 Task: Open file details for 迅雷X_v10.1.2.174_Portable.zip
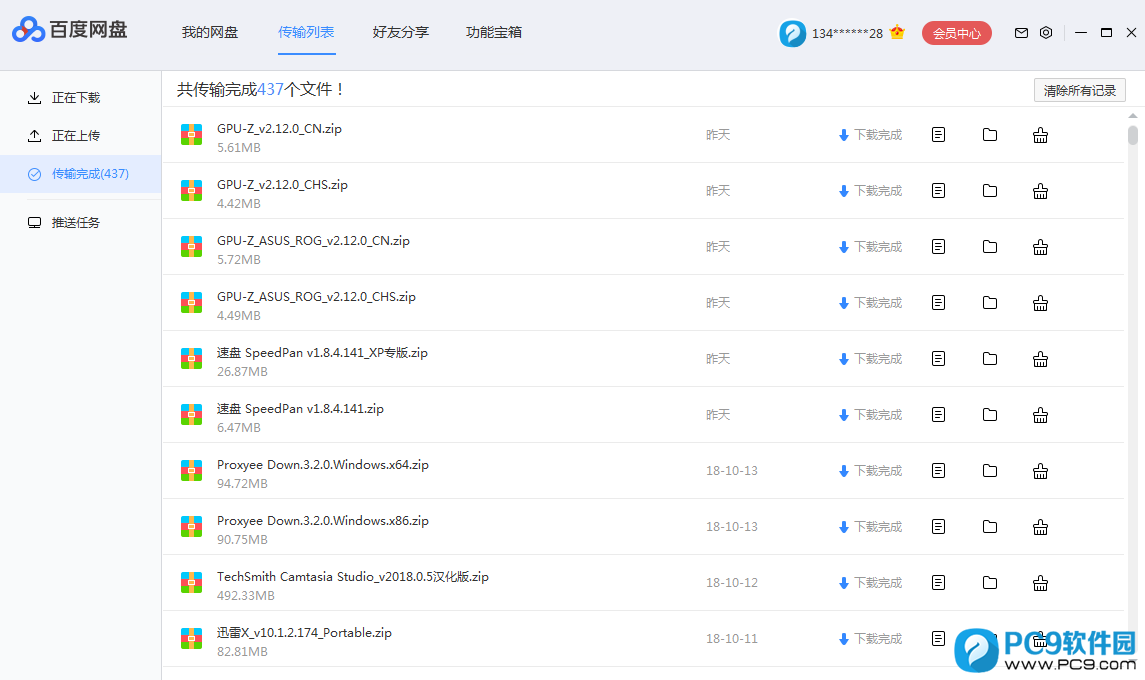938,638
